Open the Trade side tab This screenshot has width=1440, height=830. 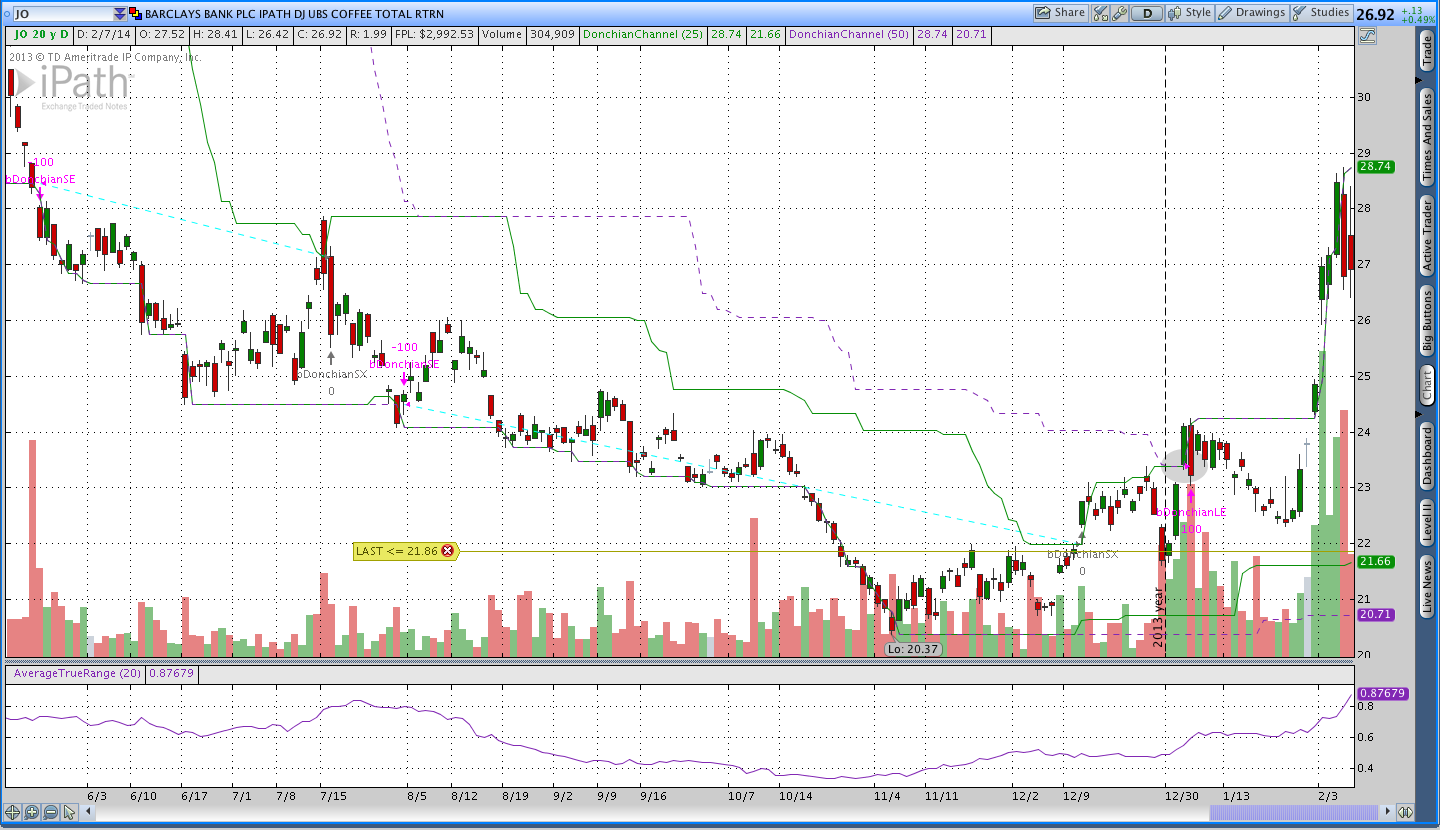click(1427, 51)
